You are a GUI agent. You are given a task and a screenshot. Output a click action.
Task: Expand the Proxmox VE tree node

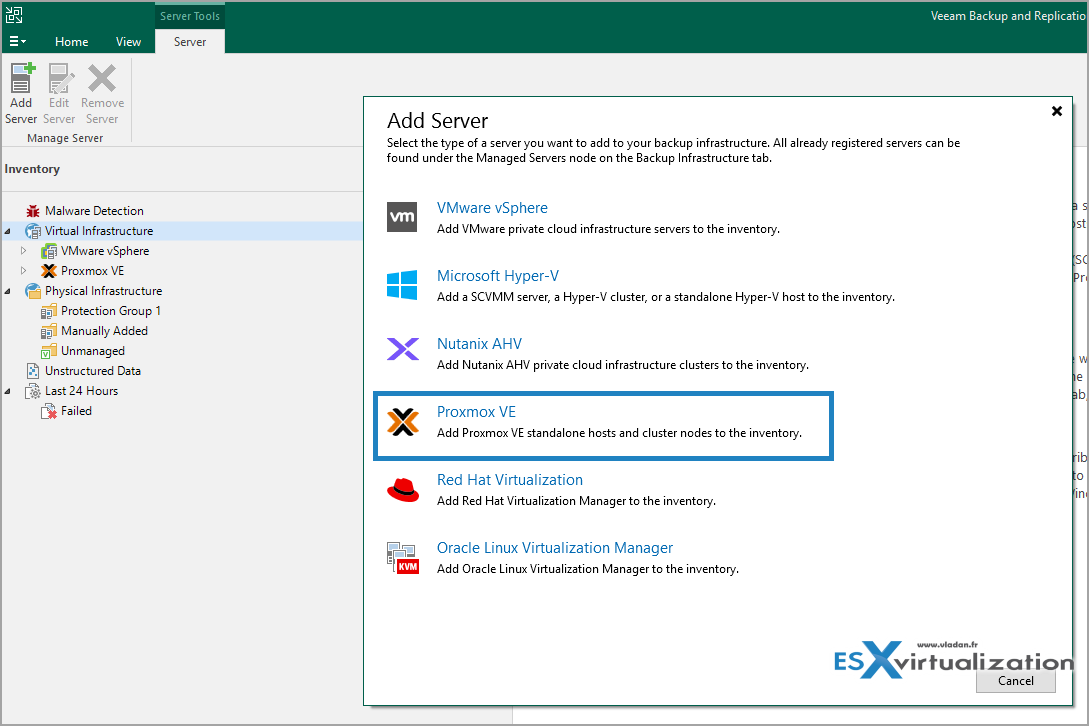coord(24,271)
